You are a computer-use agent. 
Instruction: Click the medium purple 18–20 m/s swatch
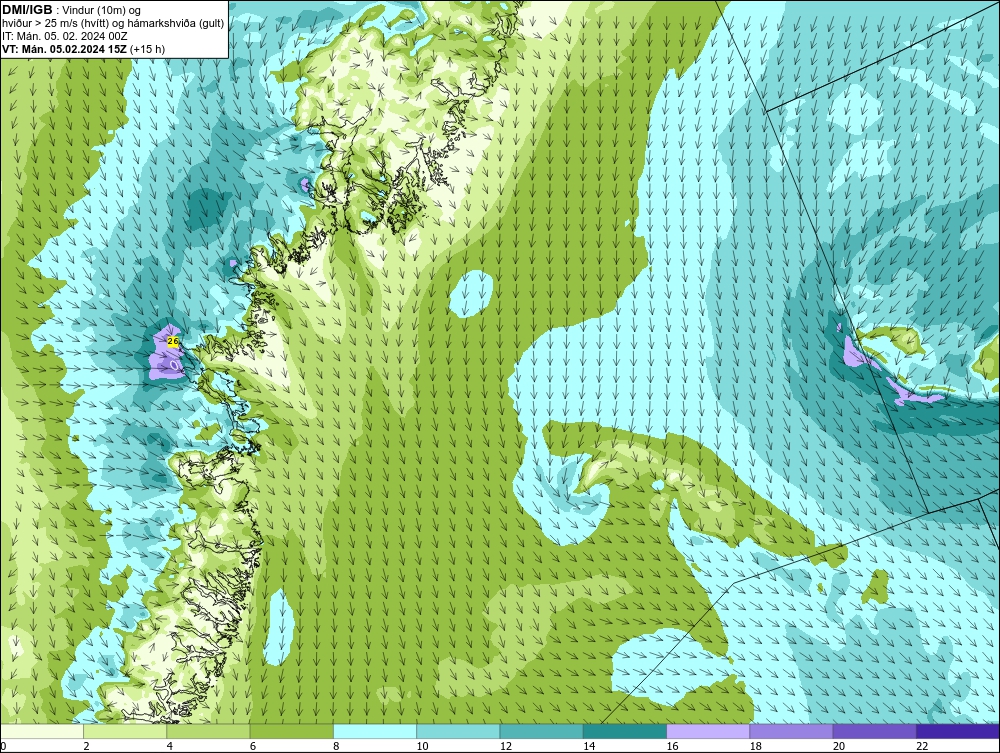click(791, 731)
